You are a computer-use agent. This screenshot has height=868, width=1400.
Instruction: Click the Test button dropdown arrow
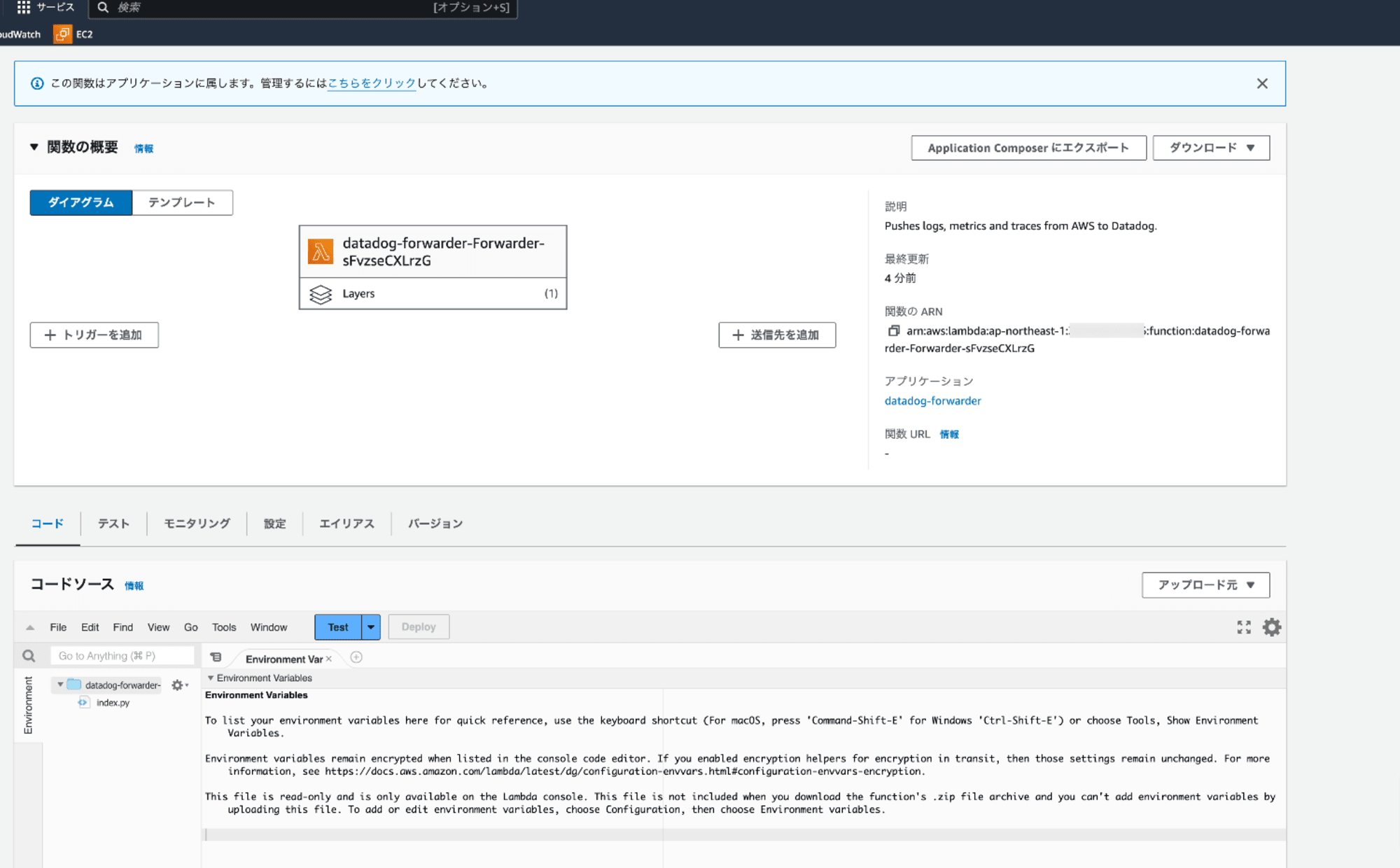point(370,626)
